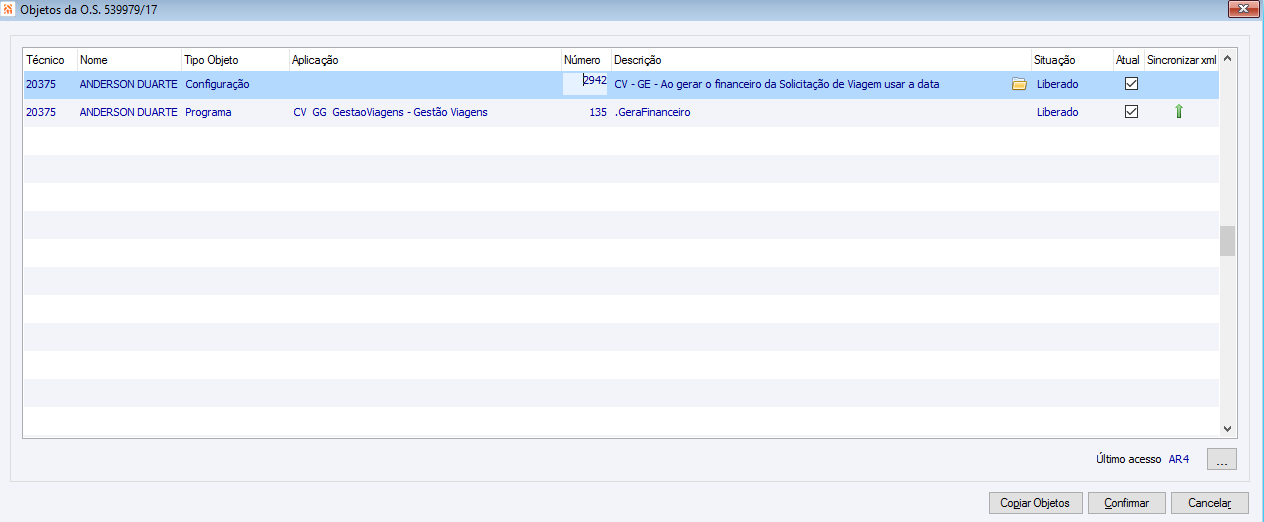The image size is (1264, 522).
Task: Click the AR4 last access value
Action: [1179, 459]
